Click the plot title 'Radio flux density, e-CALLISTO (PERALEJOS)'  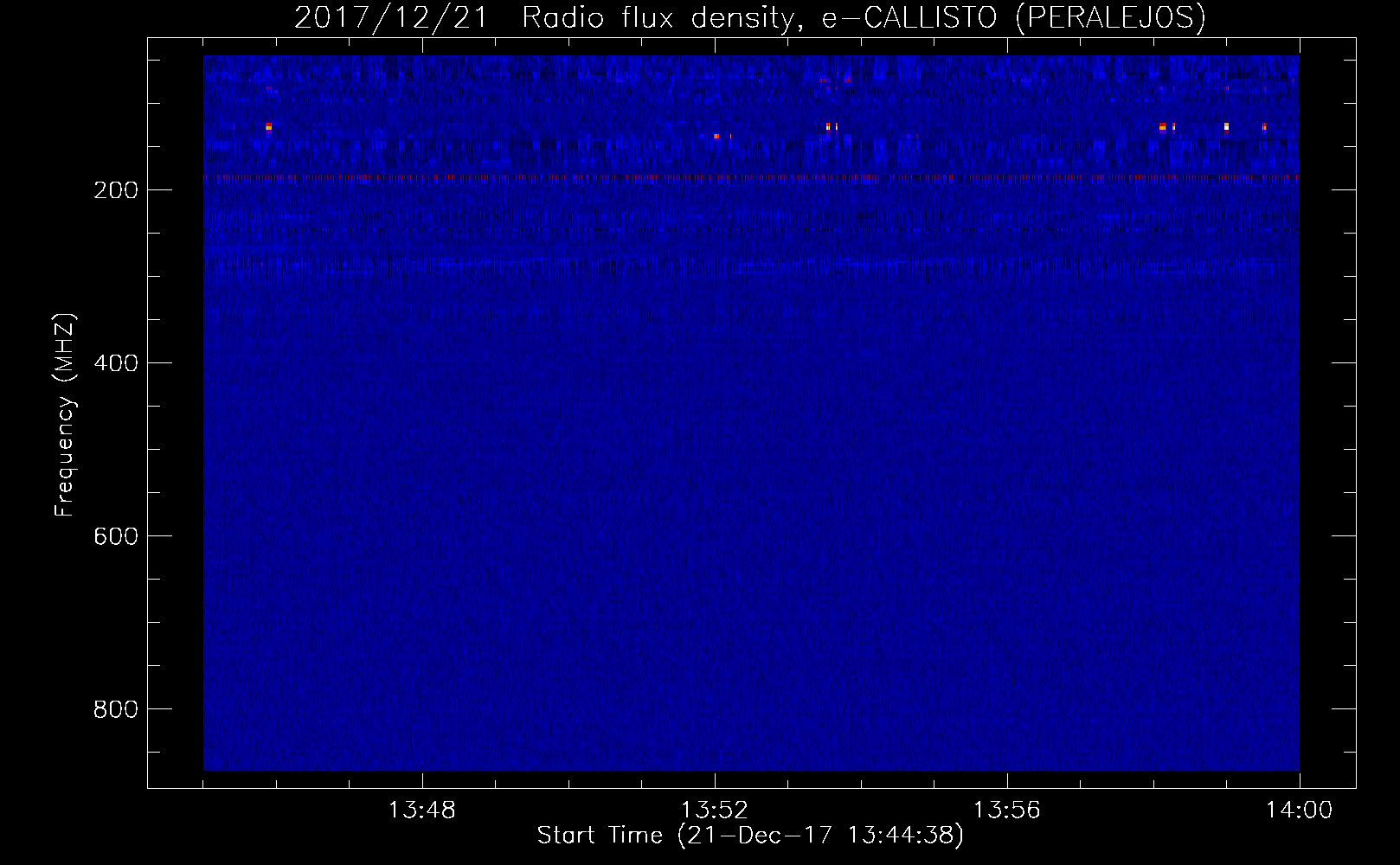[864, 18]
